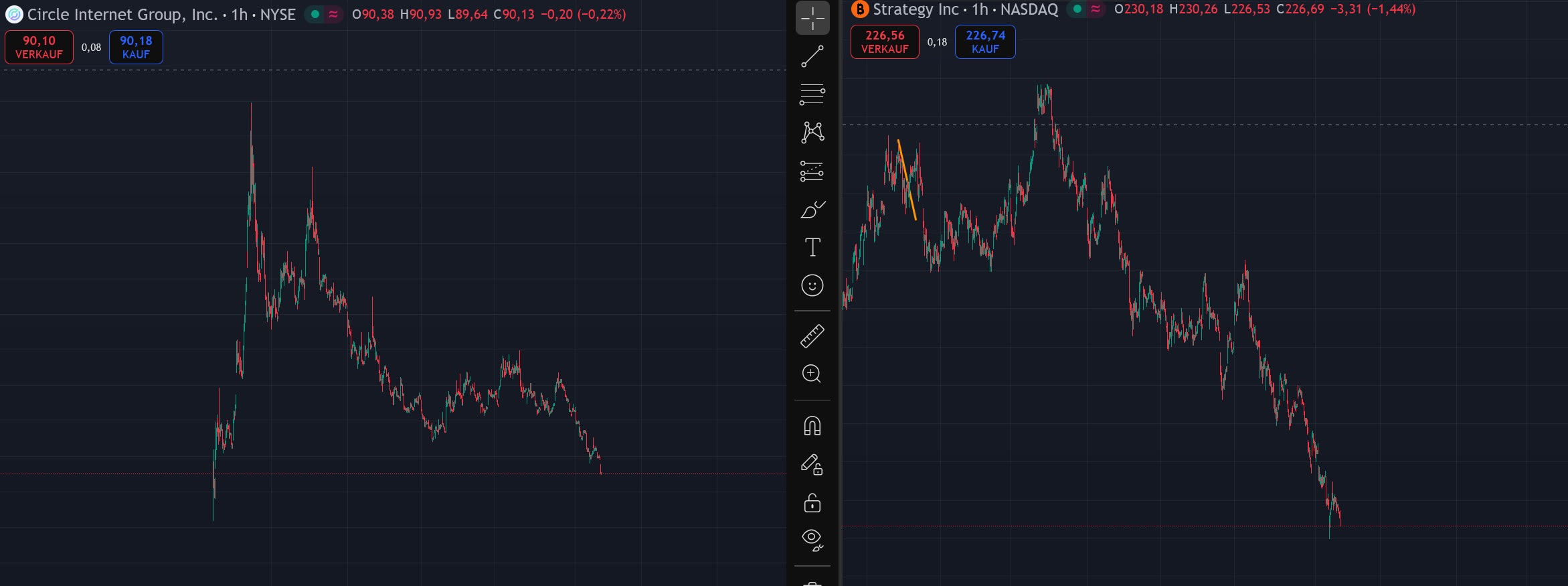Click the Circle spread value 0,08
Image resolution: width=1568 pixels, height=586 pixels.
(x=91, y=48)
